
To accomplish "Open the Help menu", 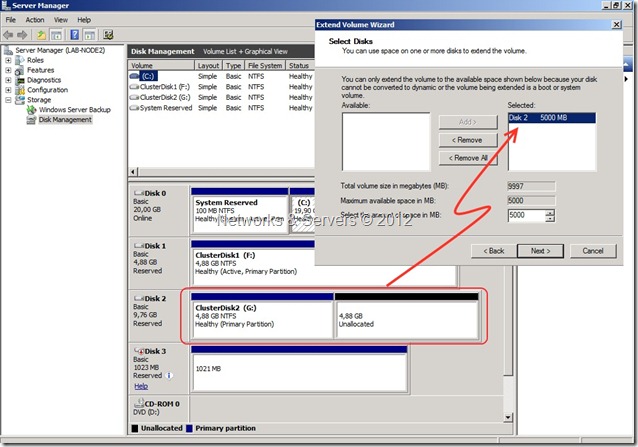I will [84, 20].
